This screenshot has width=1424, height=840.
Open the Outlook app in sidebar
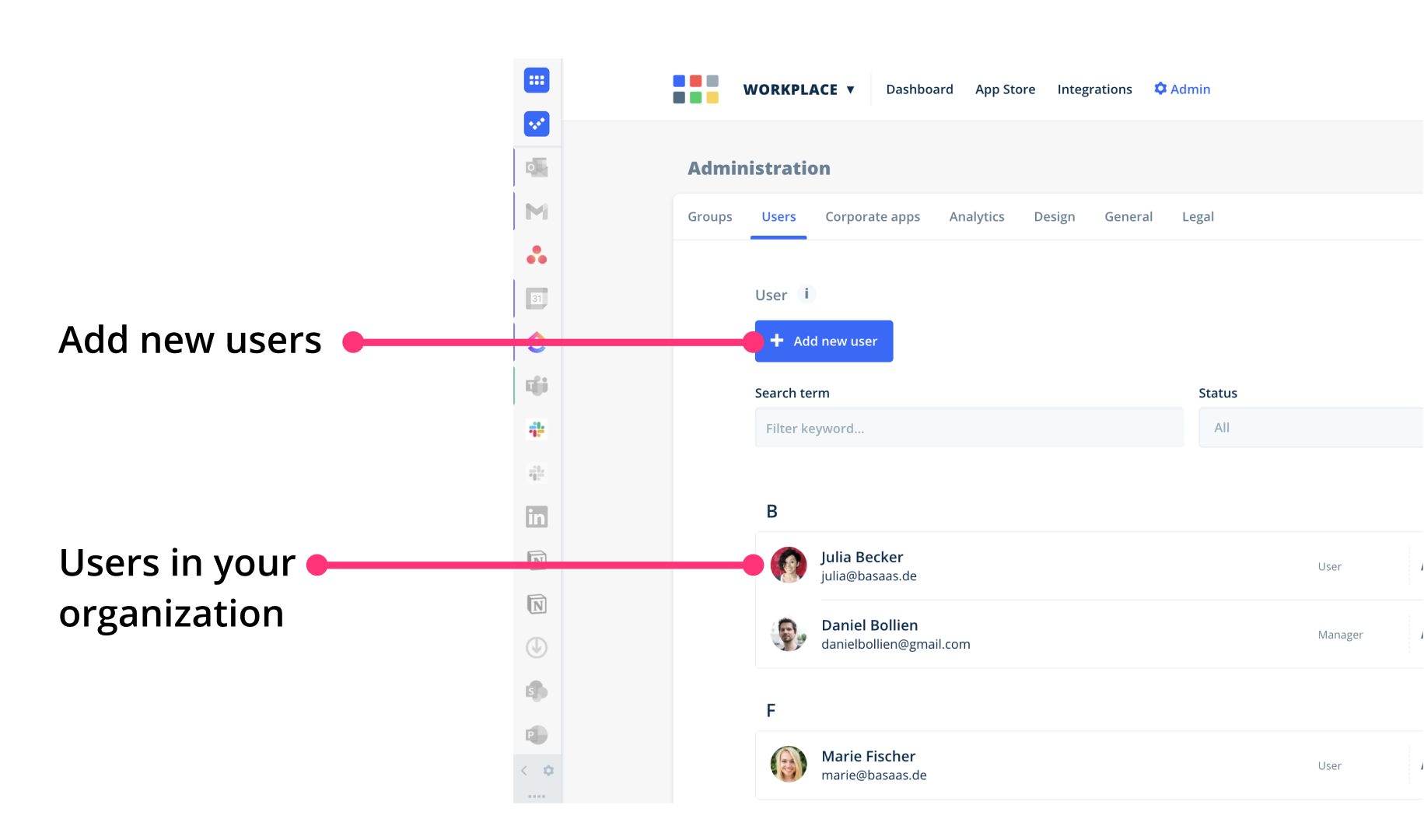pos(537,167)
